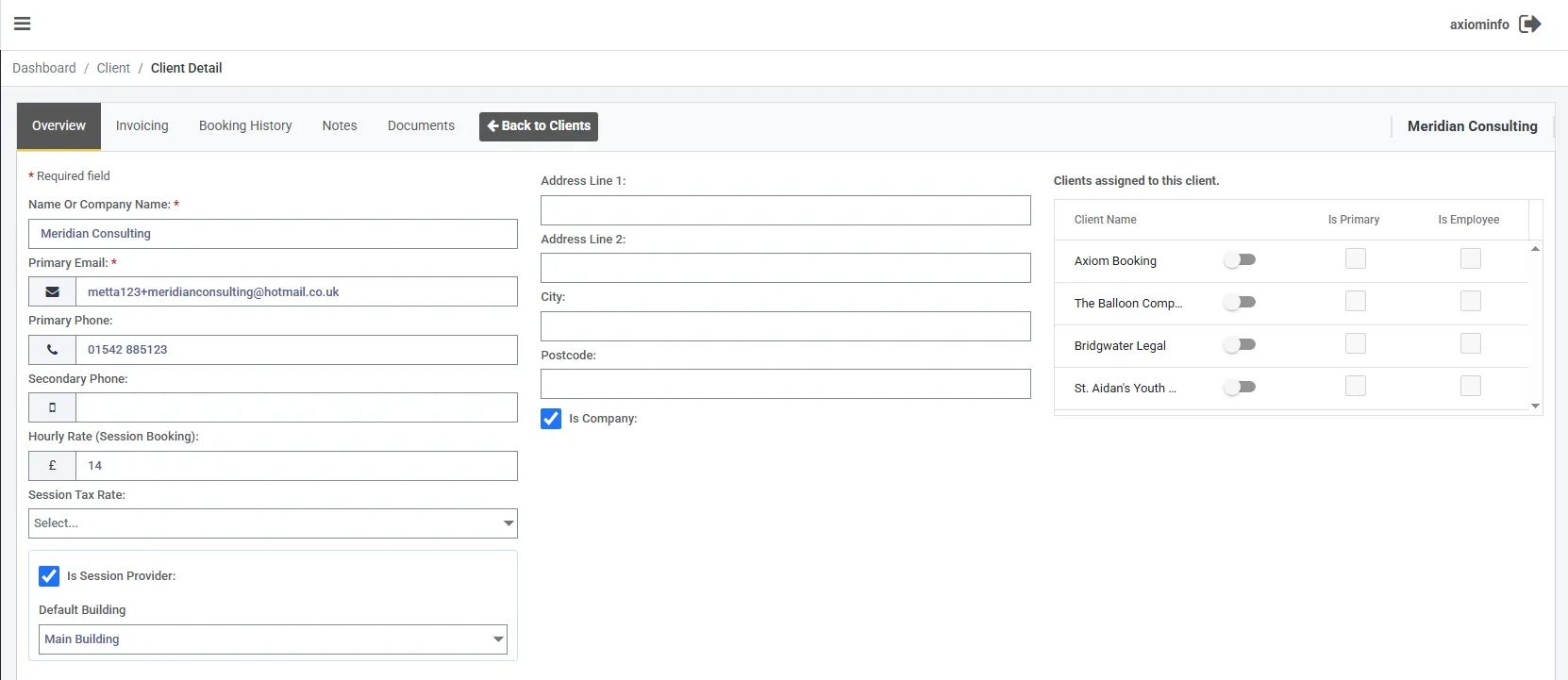The width and height of the screenshot is (1568, 680).
Task: Toggle the St. Aidan's Youth assignment switch
Action: coord(1240,387)
